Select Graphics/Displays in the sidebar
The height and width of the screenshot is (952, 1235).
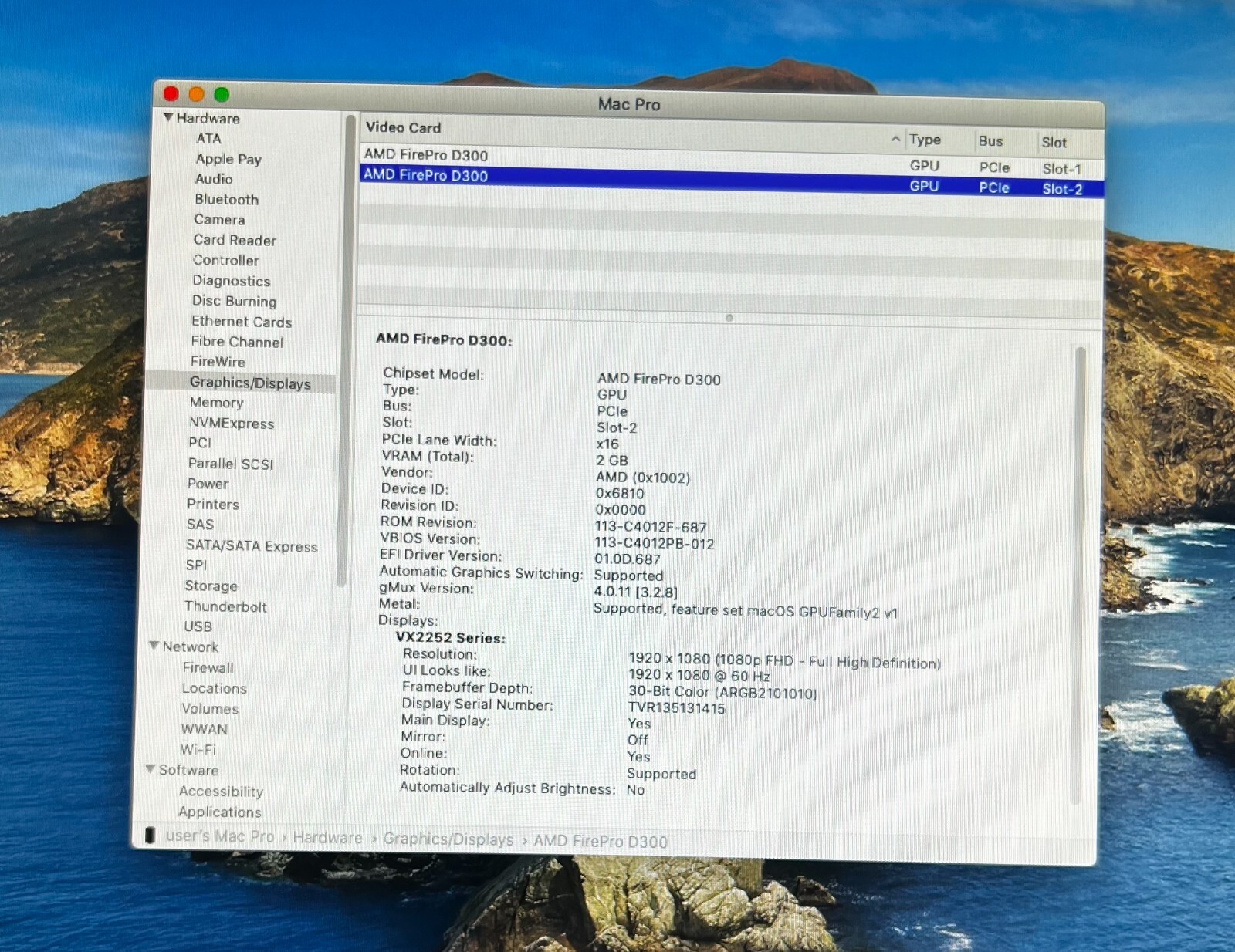(250, 383)
